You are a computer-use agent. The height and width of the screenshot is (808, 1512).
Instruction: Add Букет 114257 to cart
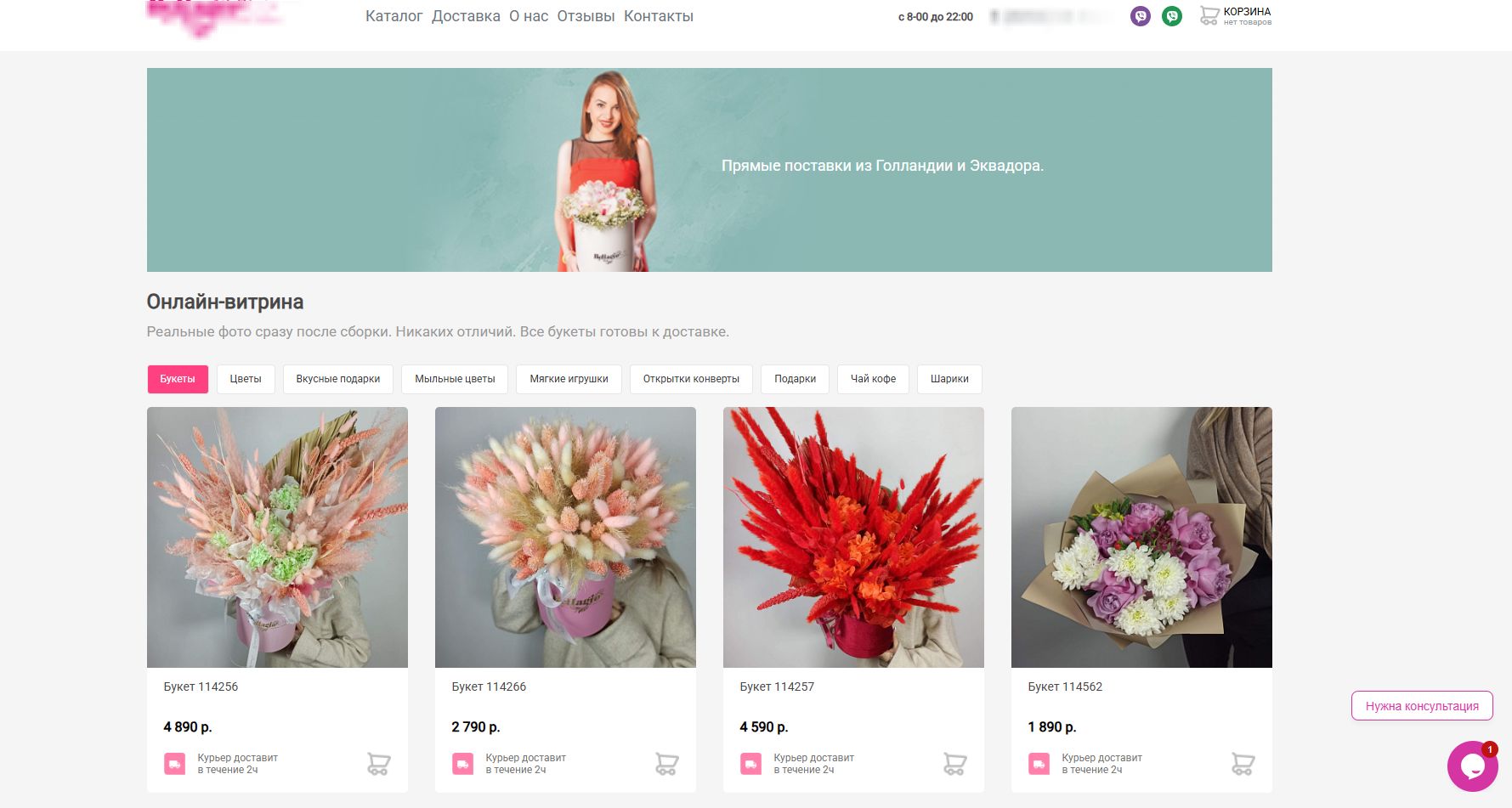point(954,764)
